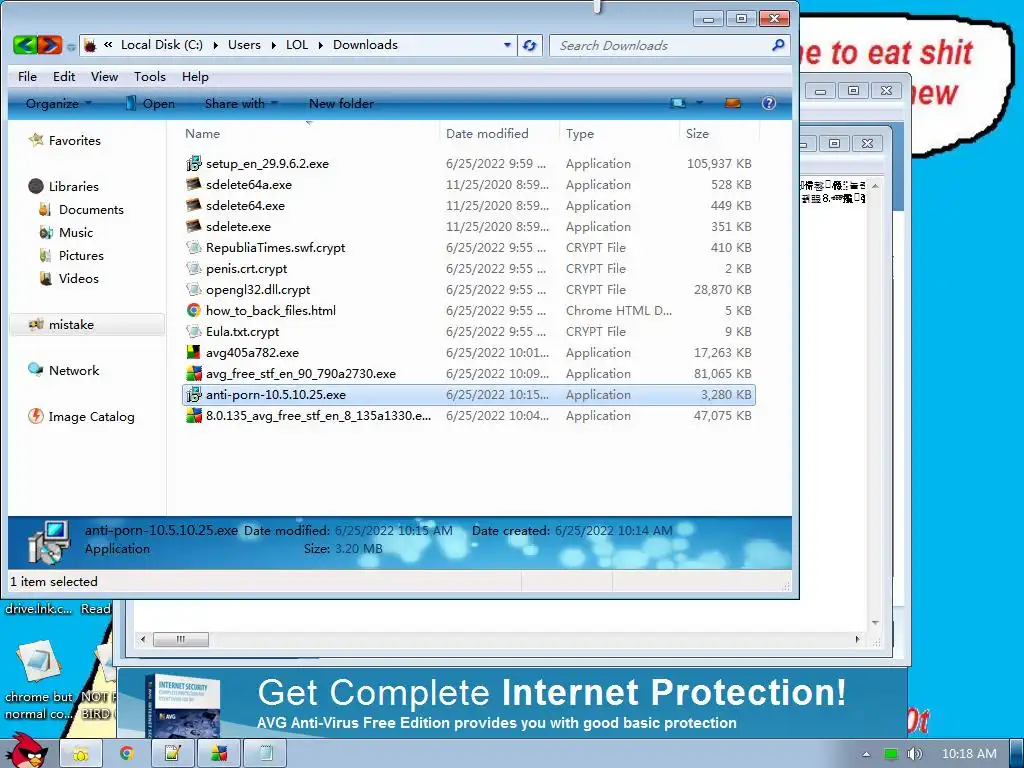Click the volume speaker tray icon

tap(914, 754)
